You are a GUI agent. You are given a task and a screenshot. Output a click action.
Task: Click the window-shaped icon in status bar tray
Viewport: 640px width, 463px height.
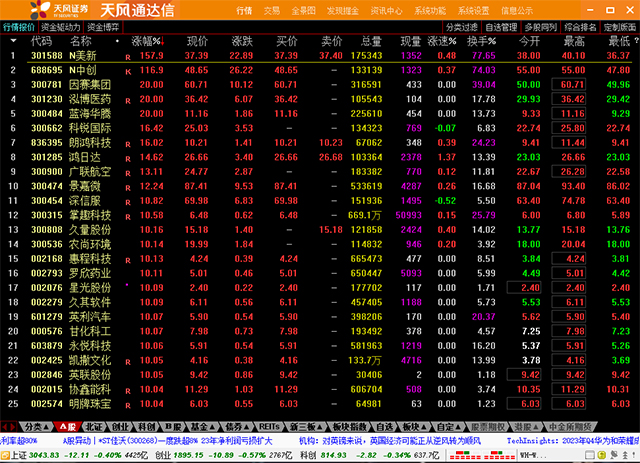click(590, 455)
